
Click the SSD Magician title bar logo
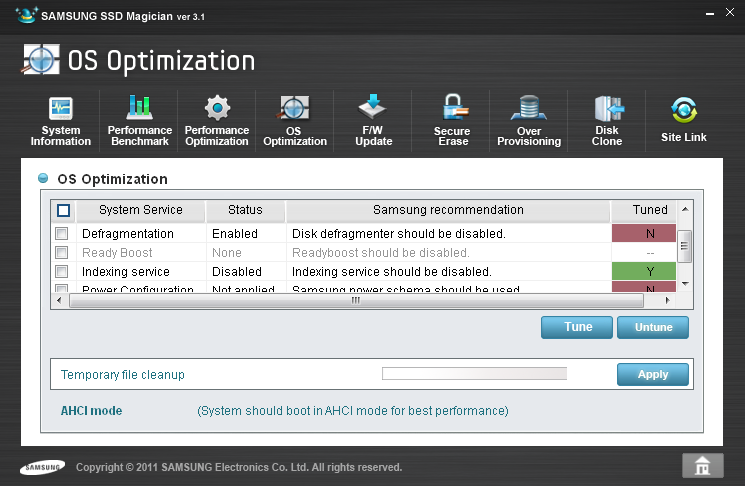tap(26, 15)
